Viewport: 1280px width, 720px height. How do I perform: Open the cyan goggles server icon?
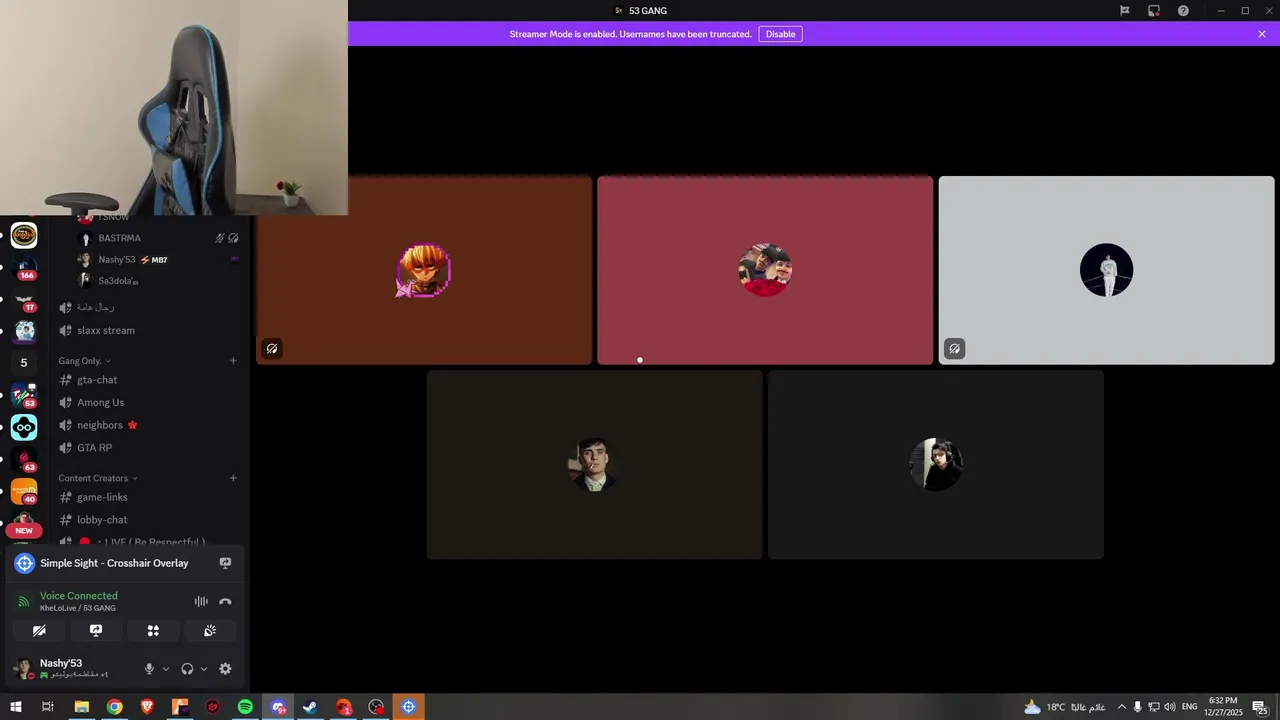tap(24, 428)
